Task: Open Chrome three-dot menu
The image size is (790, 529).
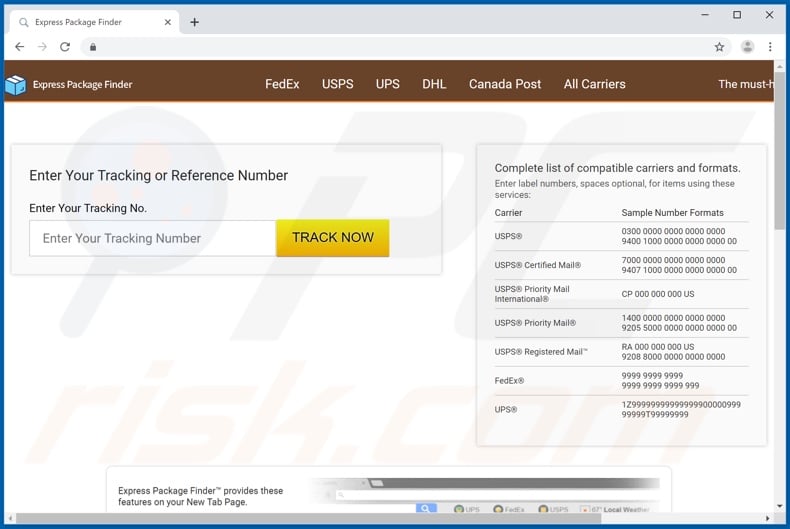Action: click(x=770, y=47)
